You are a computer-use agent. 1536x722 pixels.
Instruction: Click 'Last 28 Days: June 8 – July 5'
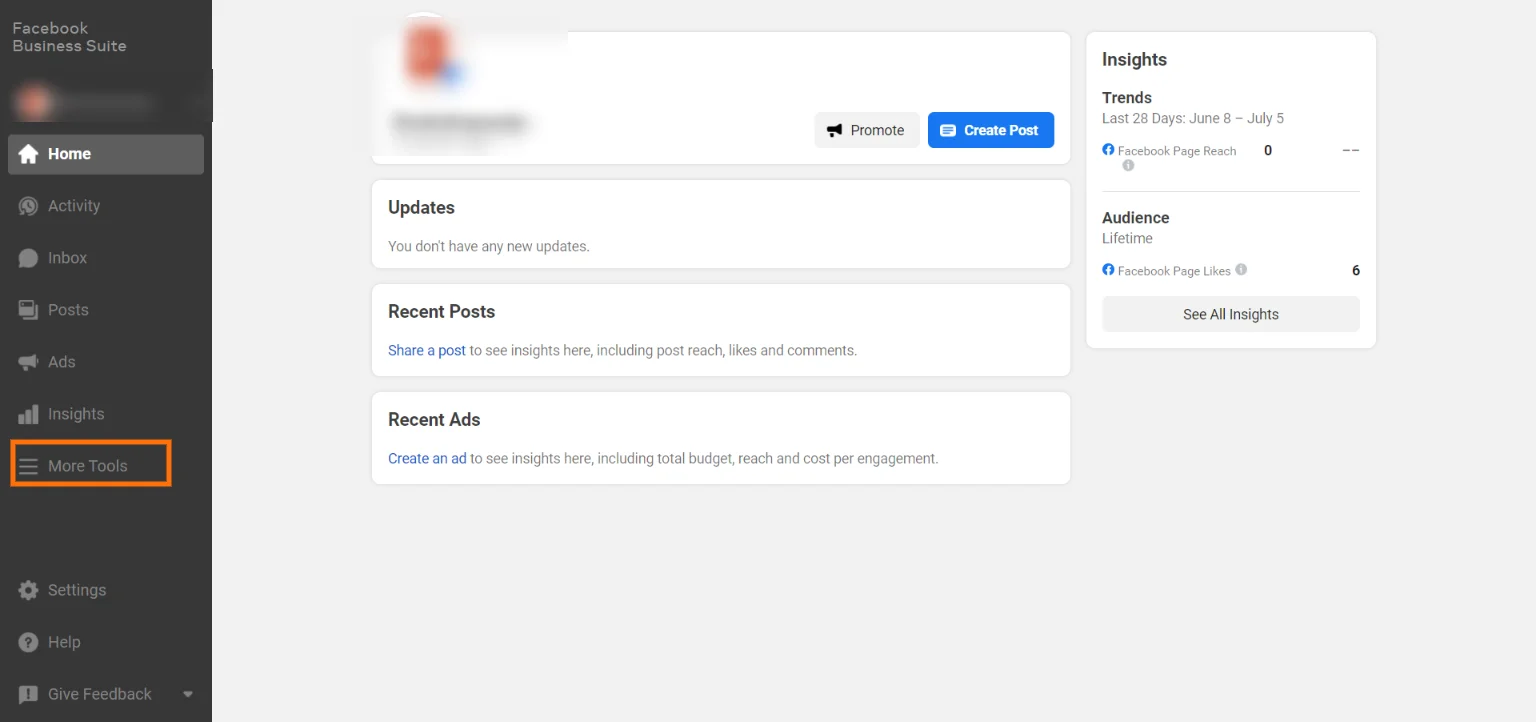click(1193, 118)
